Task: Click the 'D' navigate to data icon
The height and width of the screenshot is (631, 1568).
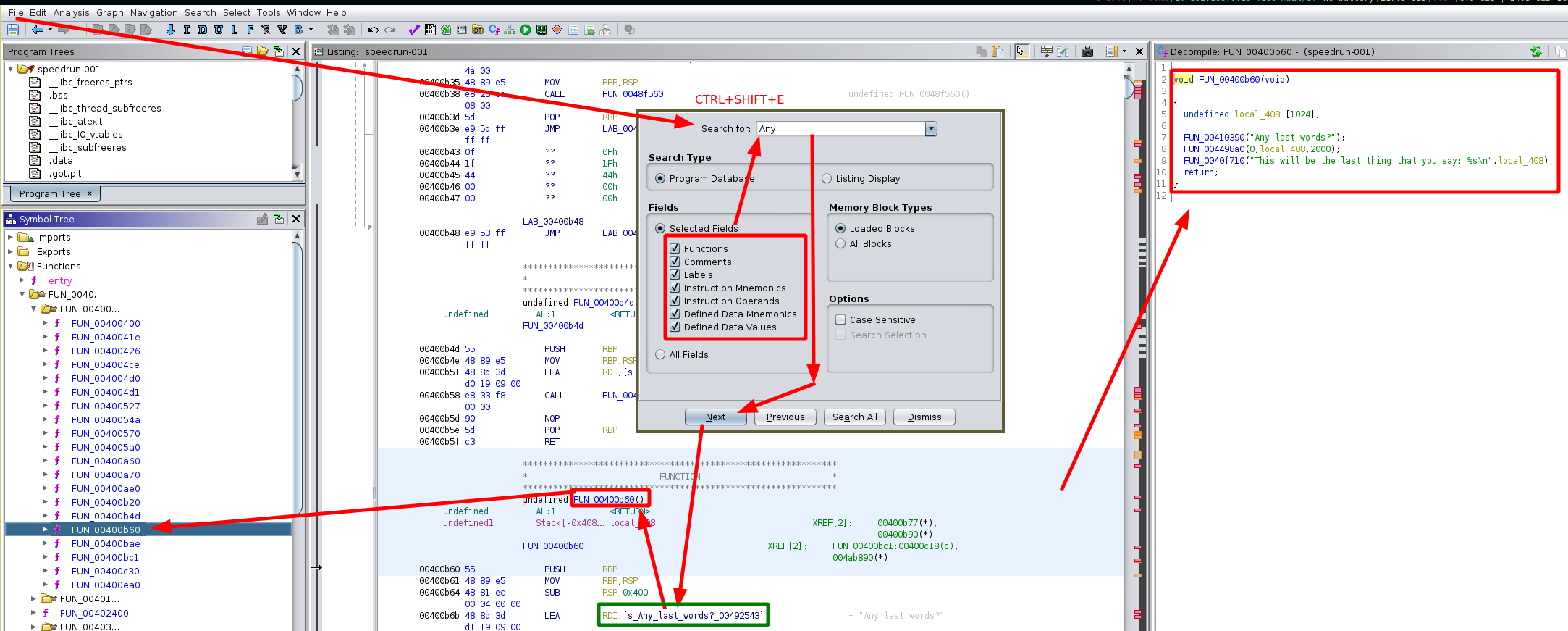Action: (203, 30)
